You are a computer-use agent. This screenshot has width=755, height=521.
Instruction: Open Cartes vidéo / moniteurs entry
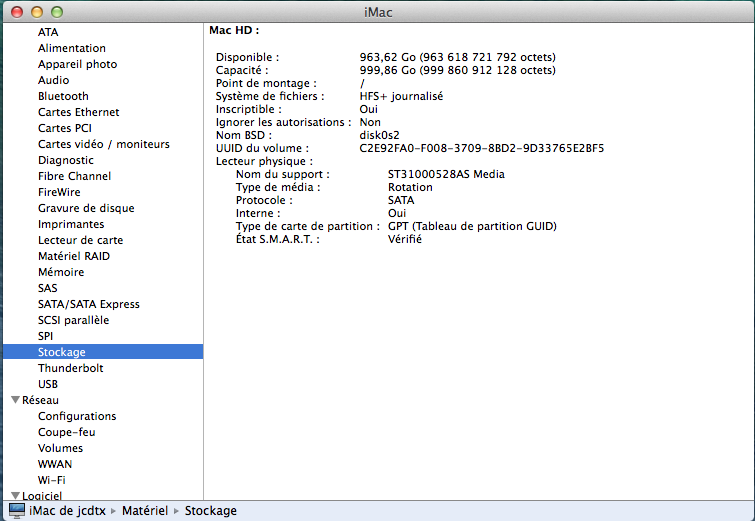coord(103,144)
